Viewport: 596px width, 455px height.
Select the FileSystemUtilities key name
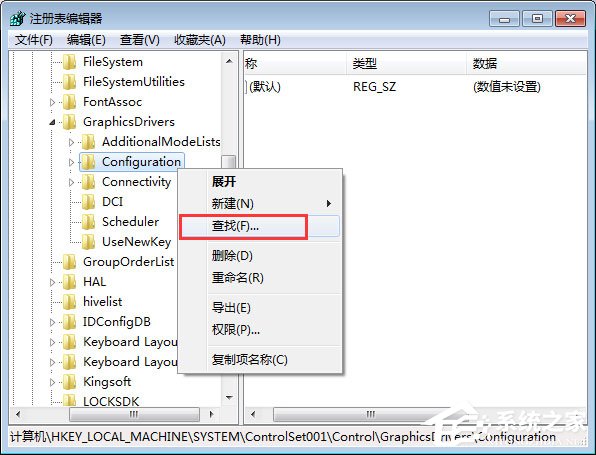(x=134, y=82)
